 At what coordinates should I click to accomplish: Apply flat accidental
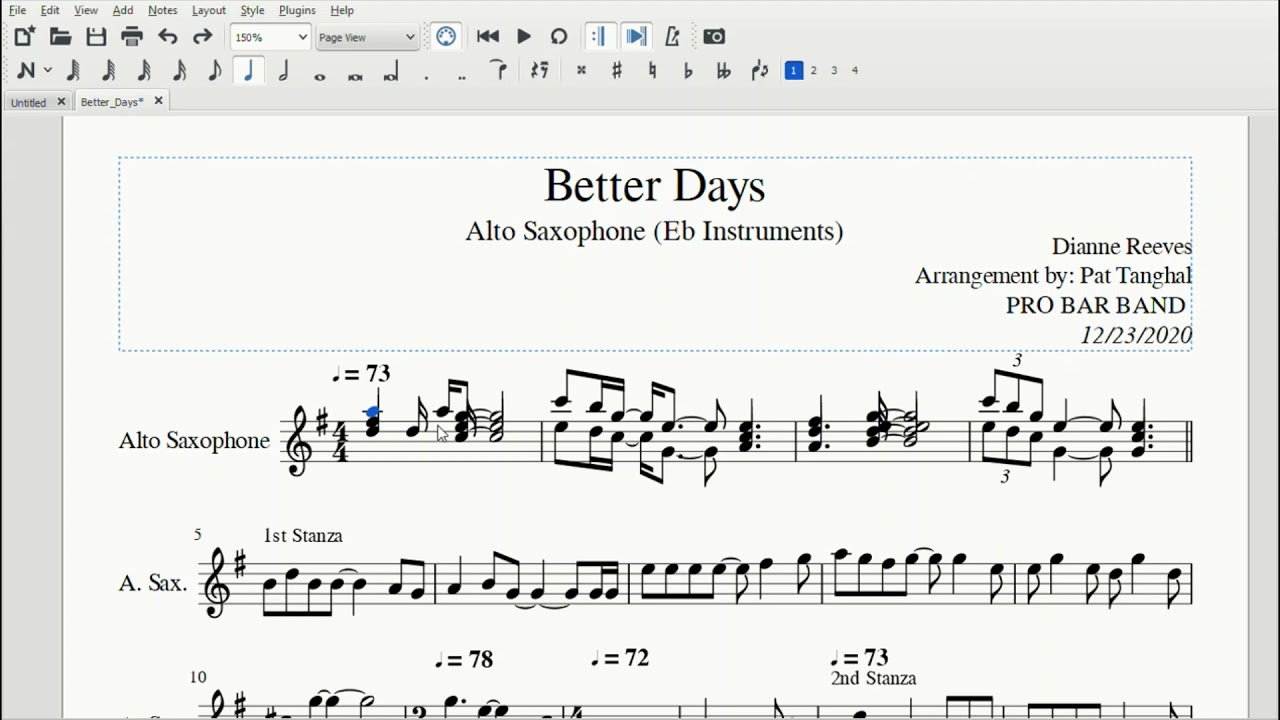pyautogui.click(x=688, y=71)
